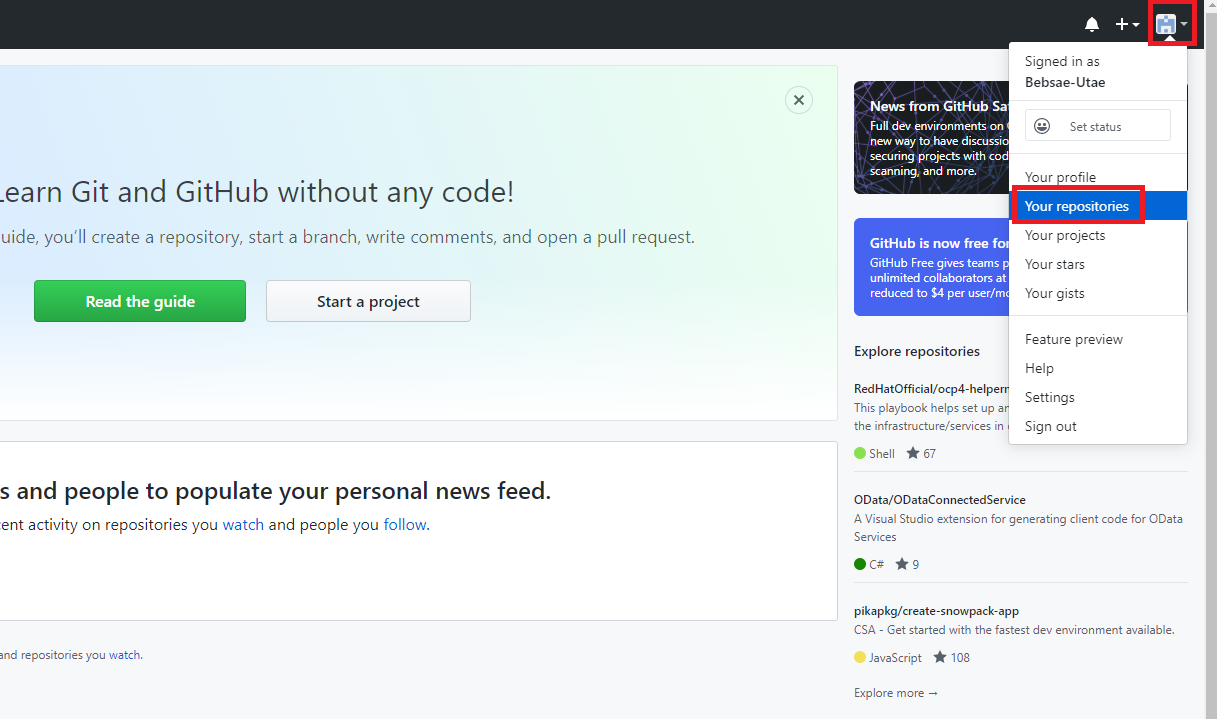Viewport: 1217px width, 719px height.
Task: Open the GitHub is now free card
Action: [x=931, y=267]
